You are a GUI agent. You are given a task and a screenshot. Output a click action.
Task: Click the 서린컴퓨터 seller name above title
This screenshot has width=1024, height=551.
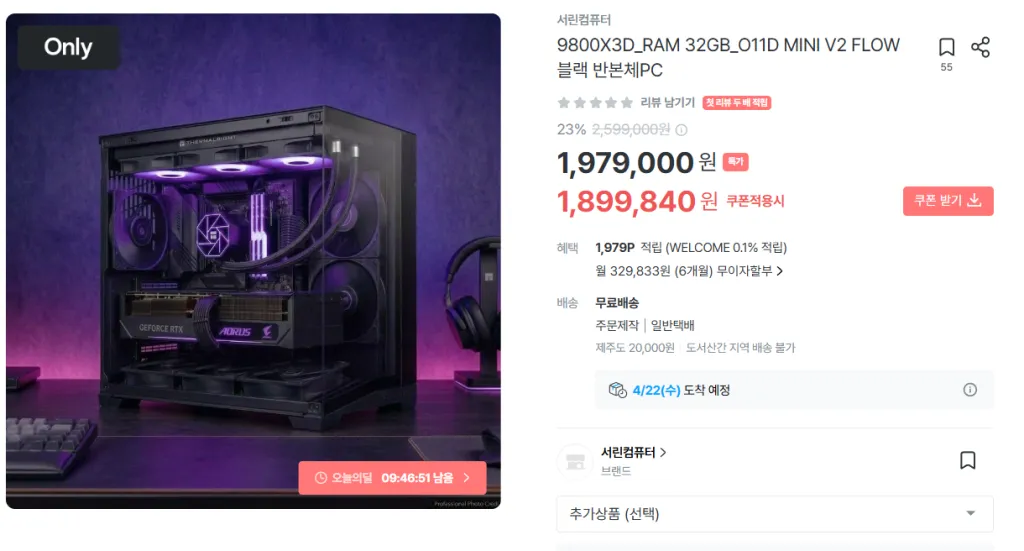(584, 20)
